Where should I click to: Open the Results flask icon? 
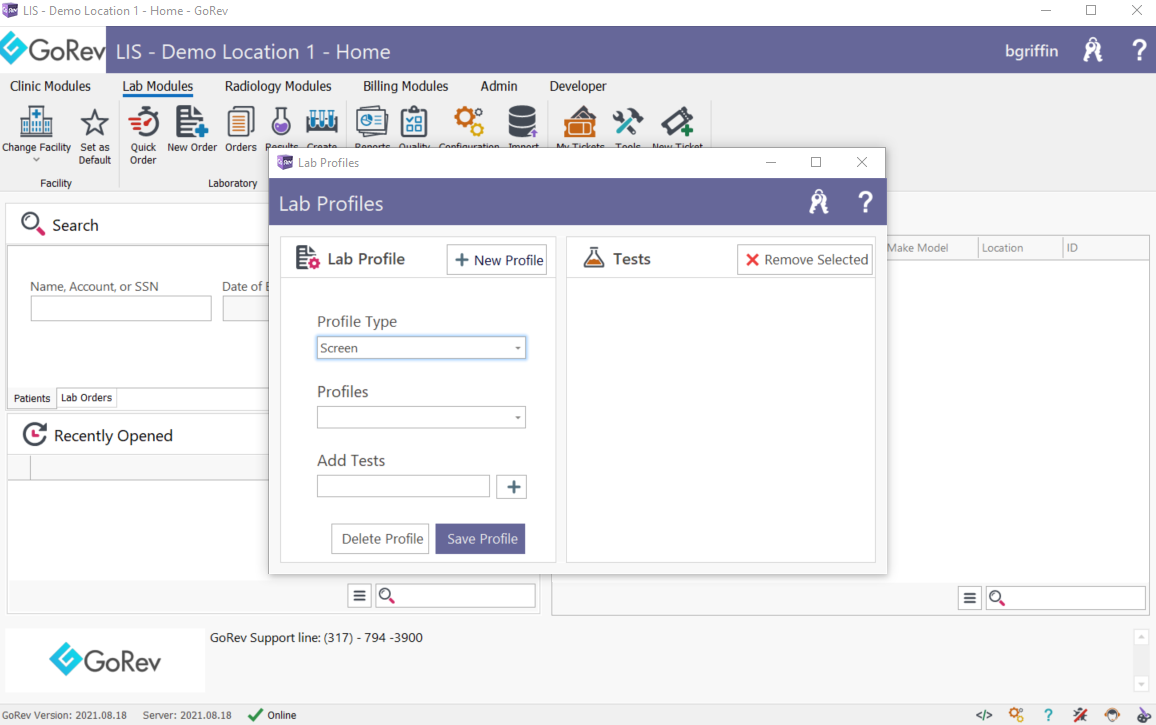[x=281, y=122]
